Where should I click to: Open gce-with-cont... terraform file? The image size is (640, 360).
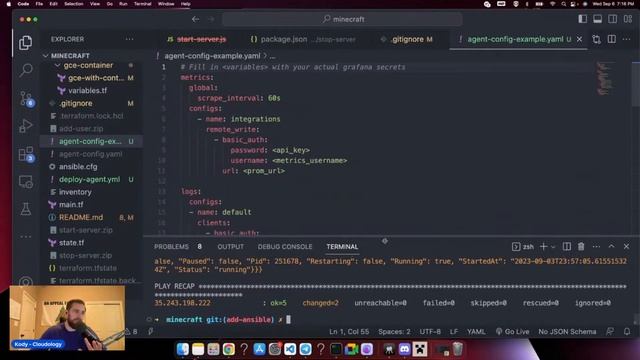click(x=96, y=78)
